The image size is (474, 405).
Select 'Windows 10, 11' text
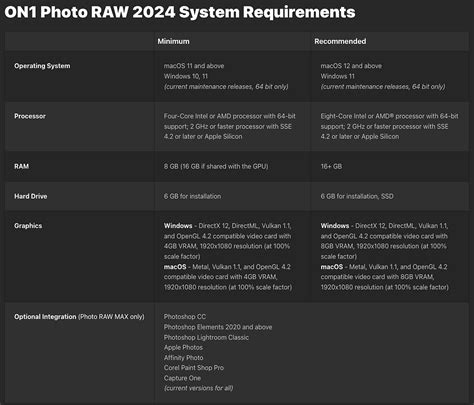click(186, 76)
